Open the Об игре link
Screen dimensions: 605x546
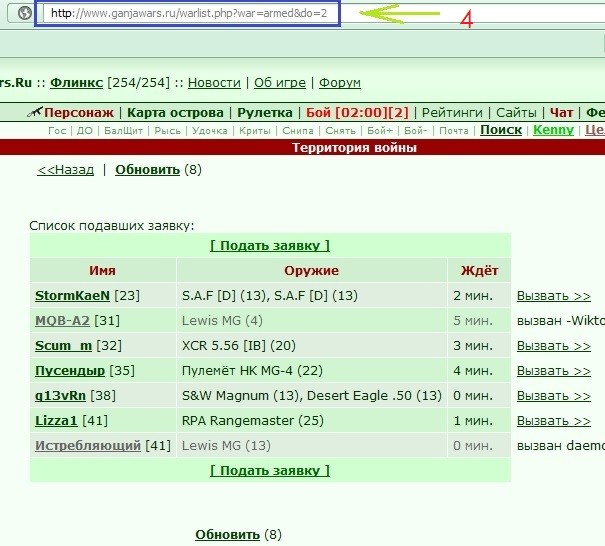(280, 83)
